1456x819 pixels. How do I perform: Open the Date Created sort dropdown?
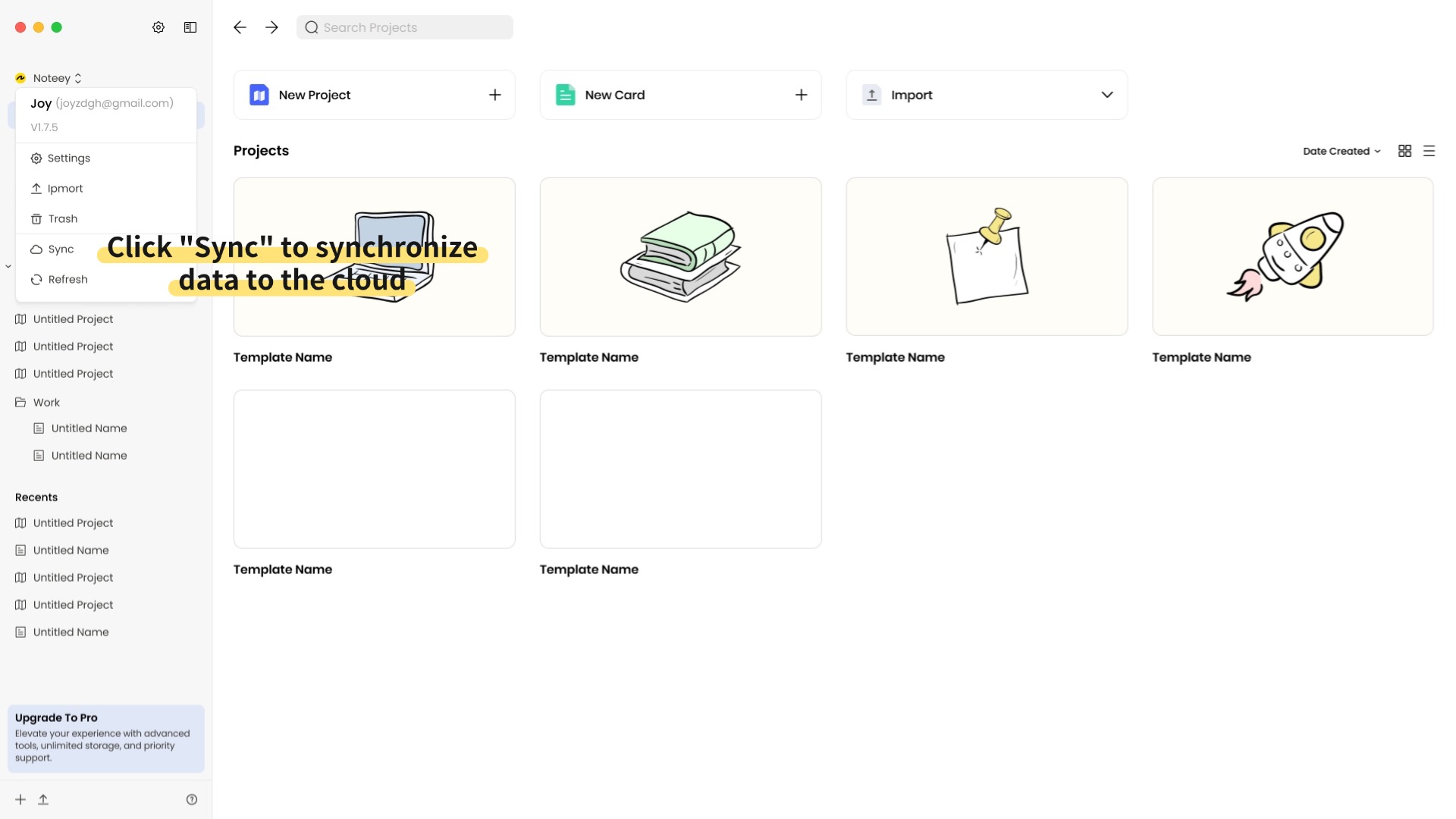pos(1341,151)
